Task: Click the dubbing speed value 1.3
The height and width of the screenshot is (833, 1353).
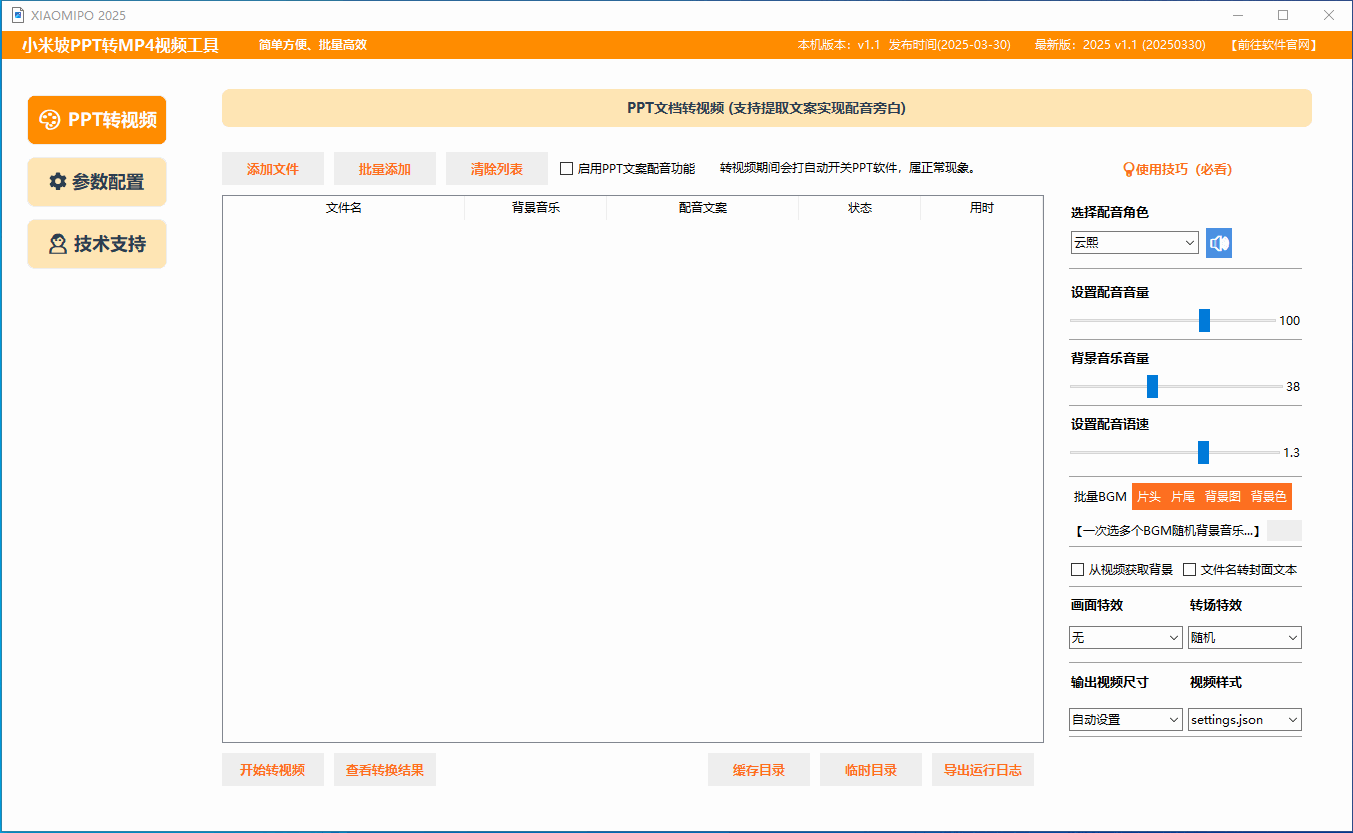Action: tap(1292, 453)
